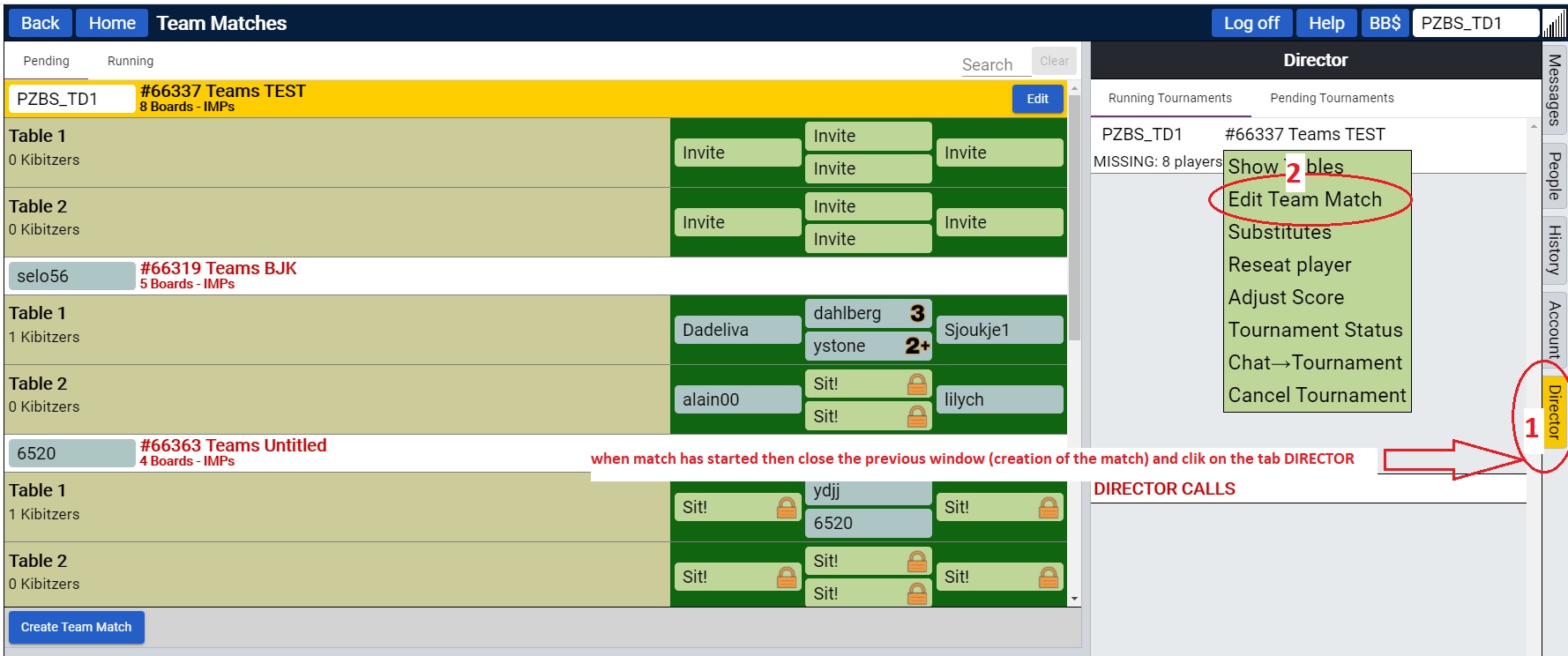Click match list scrollbar down arrow

point(1074,599)
